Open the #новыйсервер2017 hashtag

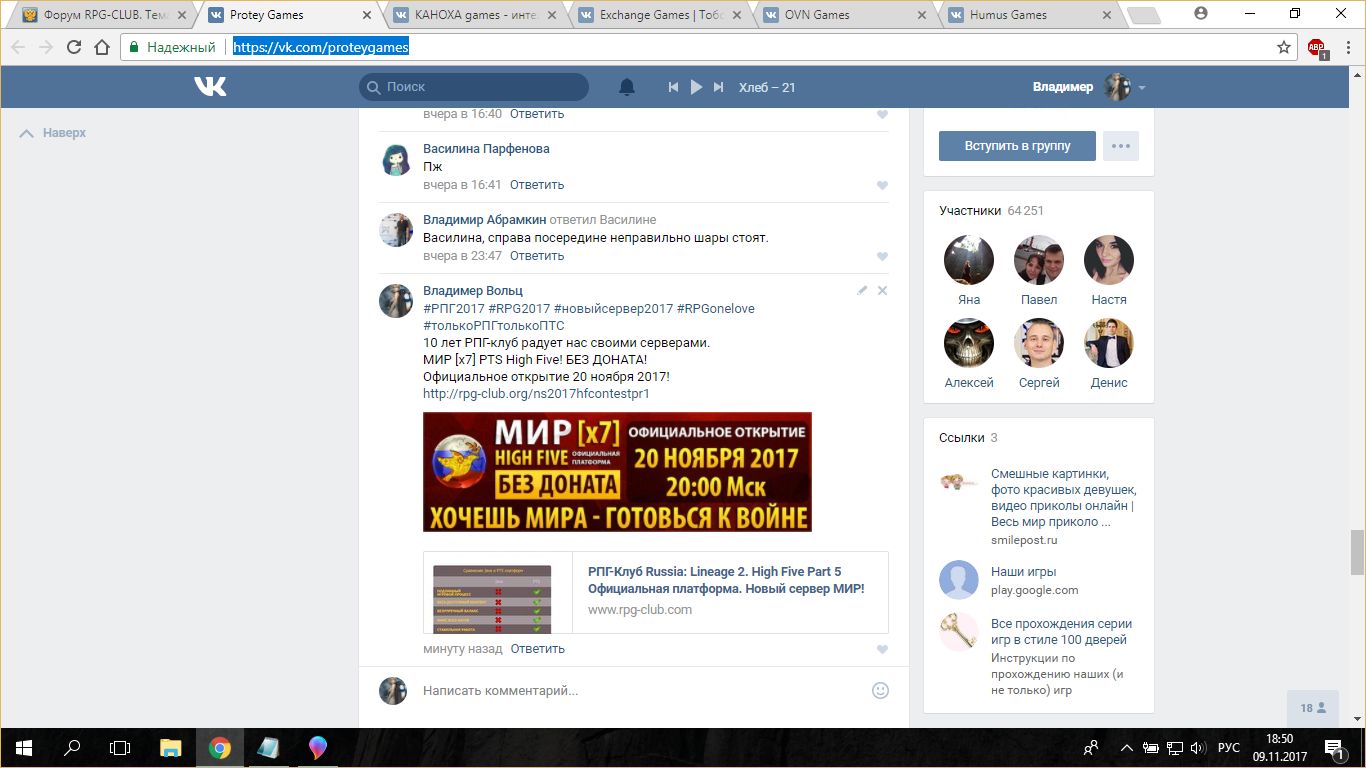coord(613,309)
